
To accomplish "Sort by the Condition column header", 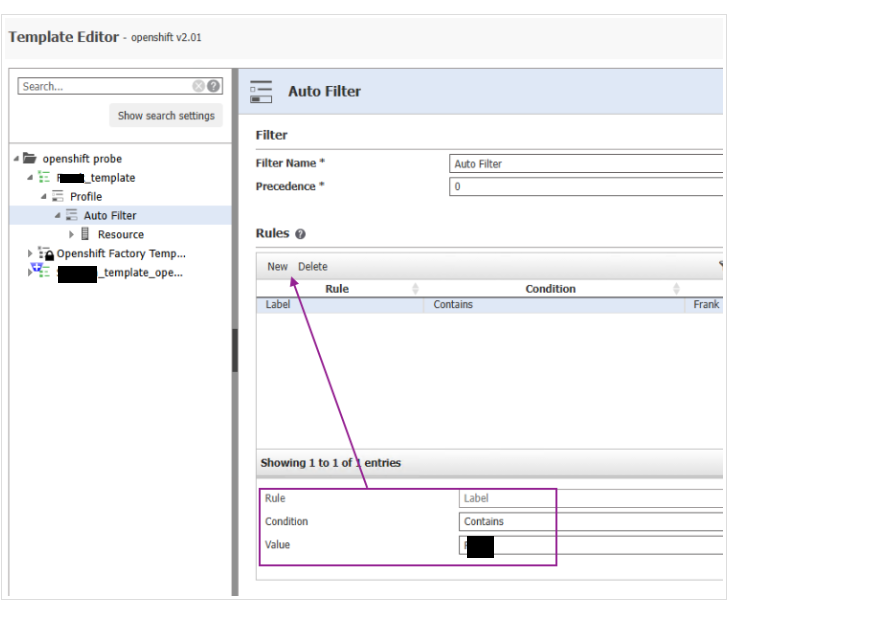I will coord(550,289).
